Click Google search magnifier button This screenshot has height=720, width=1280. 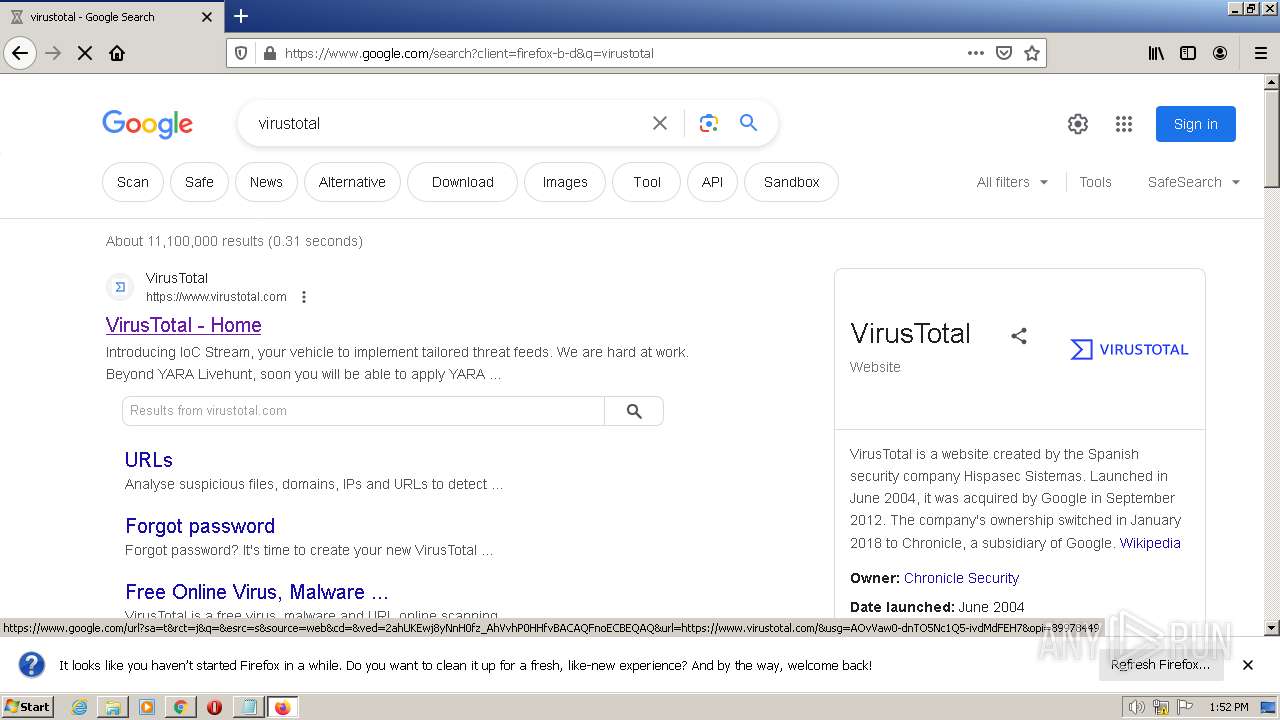(748, 123)
